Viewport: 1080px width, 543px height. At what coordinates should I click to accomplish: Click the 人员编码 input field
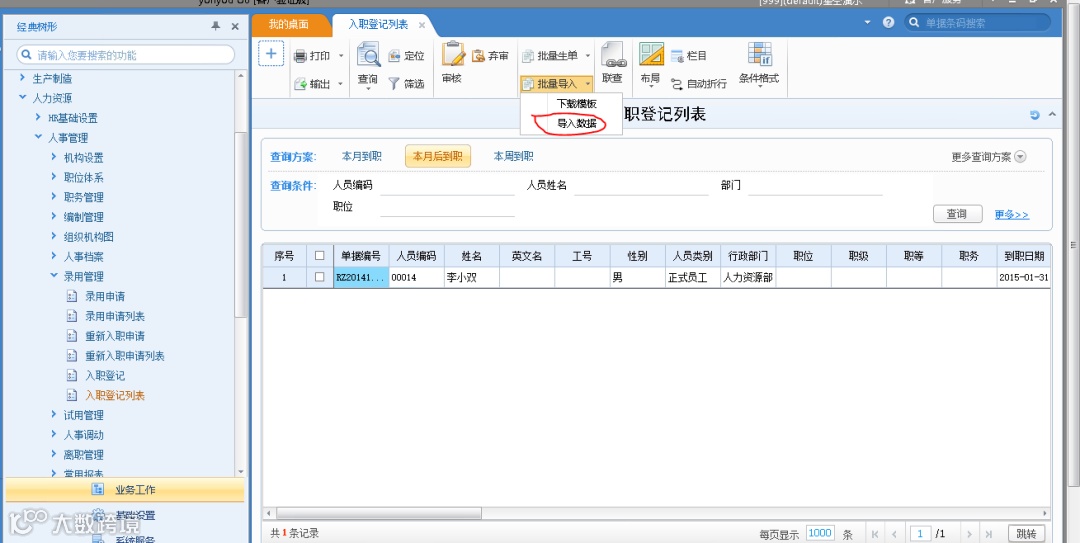[x=447, y=185]
